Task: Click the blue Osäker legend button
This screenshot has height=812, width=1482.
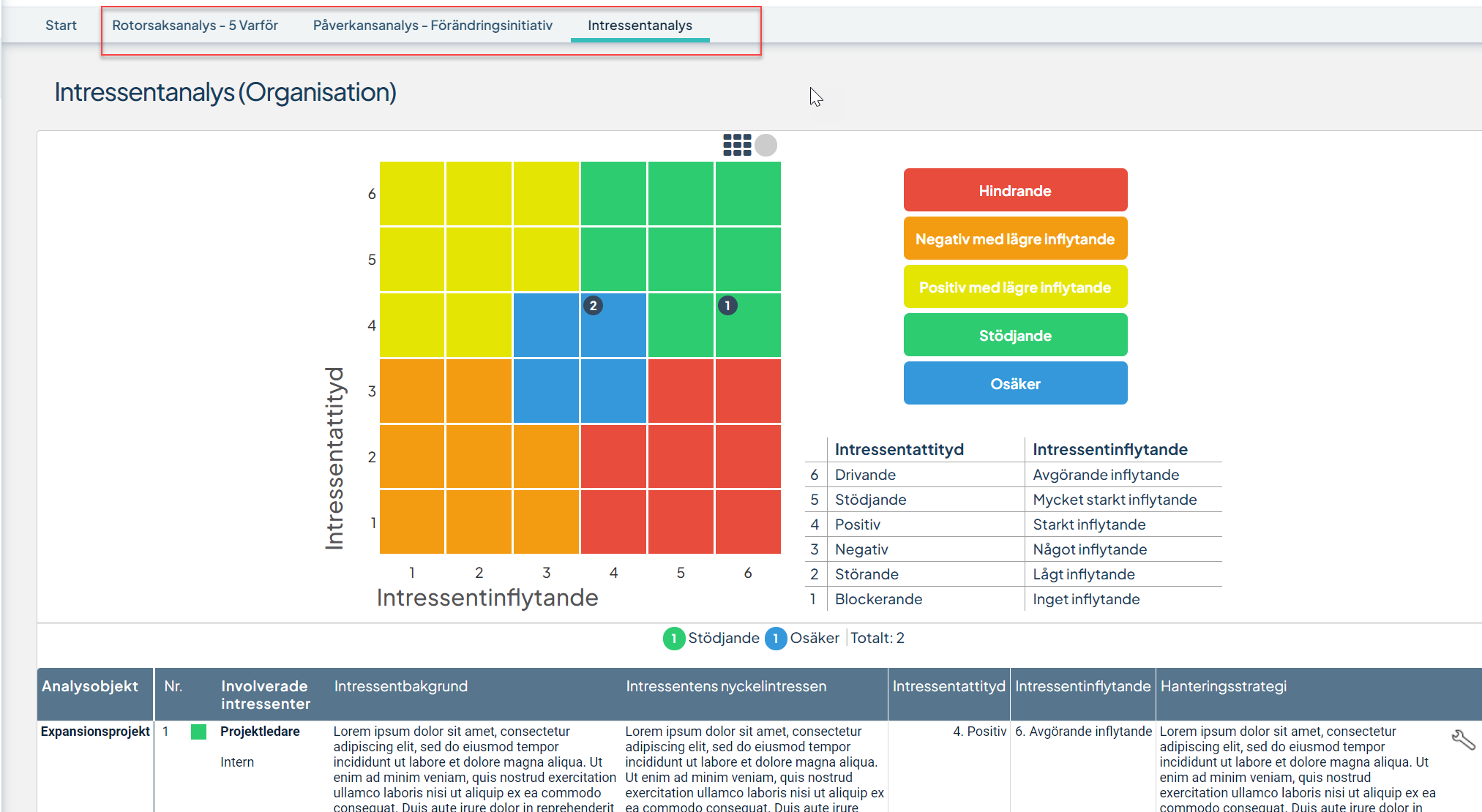Action: click(x=1015, y=383)
